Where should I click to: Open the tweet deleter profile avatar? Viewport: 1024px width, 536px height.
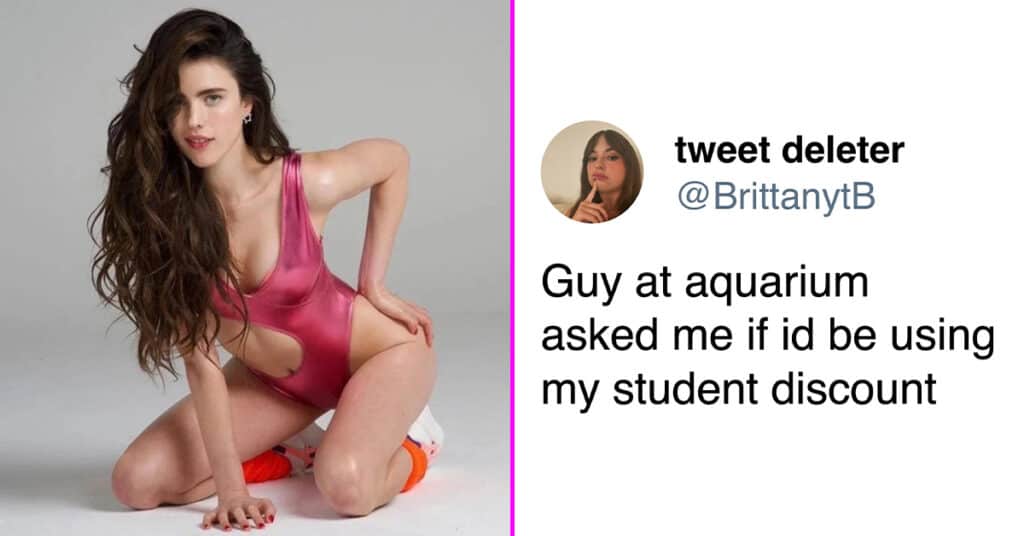click(592, 172)
